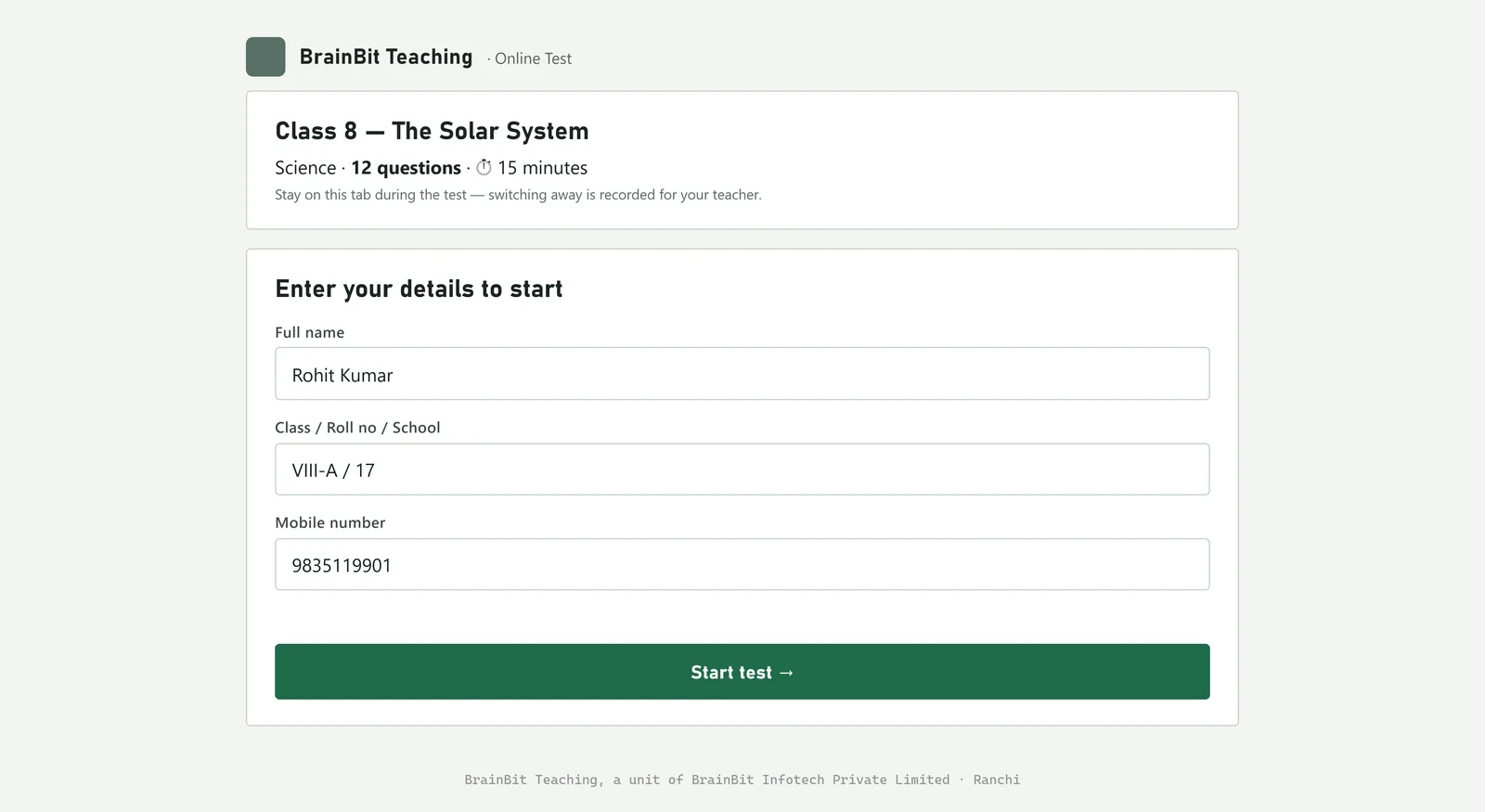Start the test with the green button

(742, 672)
